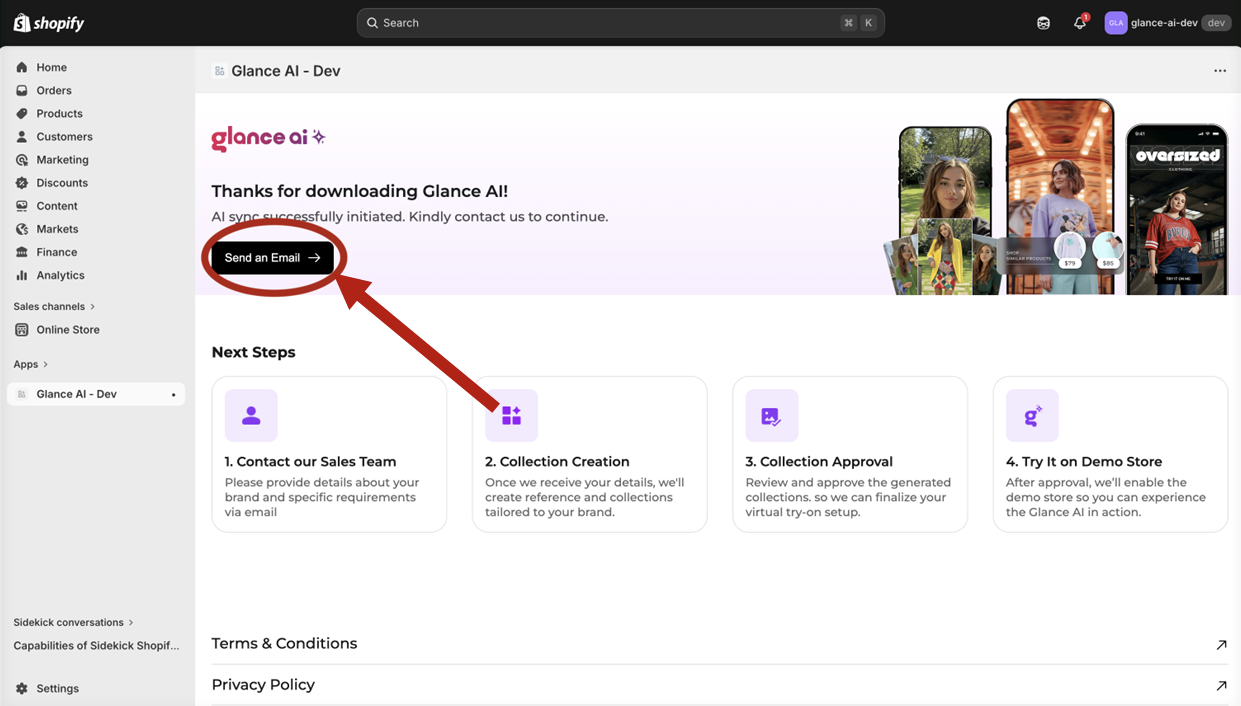Image resolution: width=1241 pixels, height=706 pixels.
Task: Click the Markets globe icon
Action: [x=22, y=229]
